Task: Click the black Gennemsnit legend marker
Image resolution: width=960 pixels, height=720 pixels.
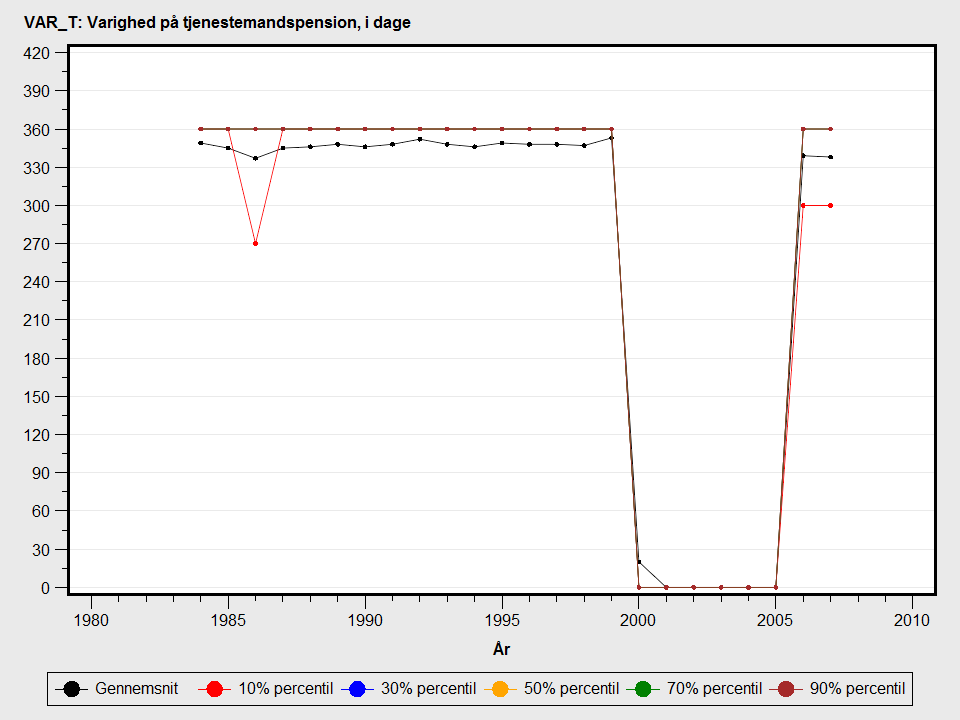Action: (x=71, y=688)
